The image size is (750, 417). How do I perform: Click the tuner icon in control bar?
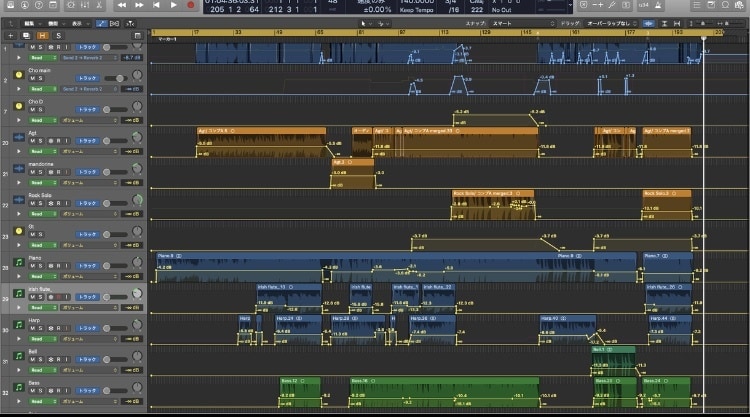(x=612, y=5)
